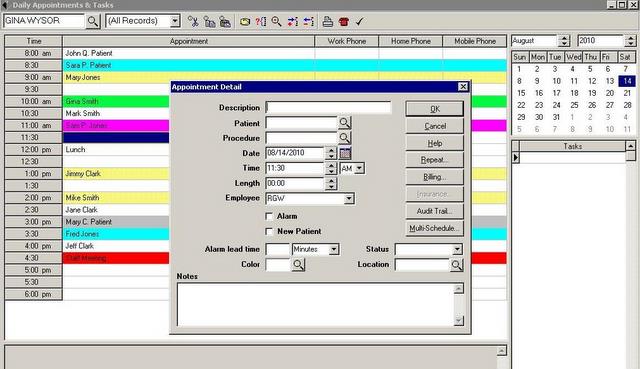This screenshot has height=369, width=640.
Task: Open the Color lookup magnifier icon
Action: point(298,265)
